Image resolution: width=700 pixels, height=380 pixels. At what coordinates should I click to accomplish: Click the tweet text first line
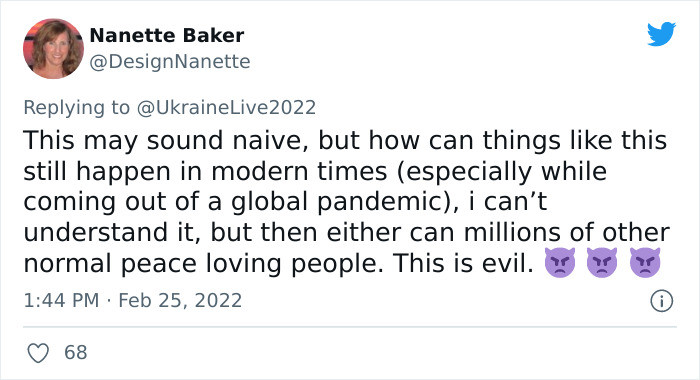345,140
